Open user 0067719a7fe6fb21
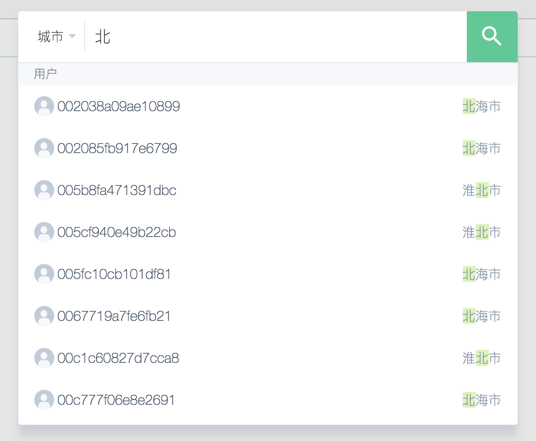The width and height of the screenshot is (536, 441). [268, 316]
